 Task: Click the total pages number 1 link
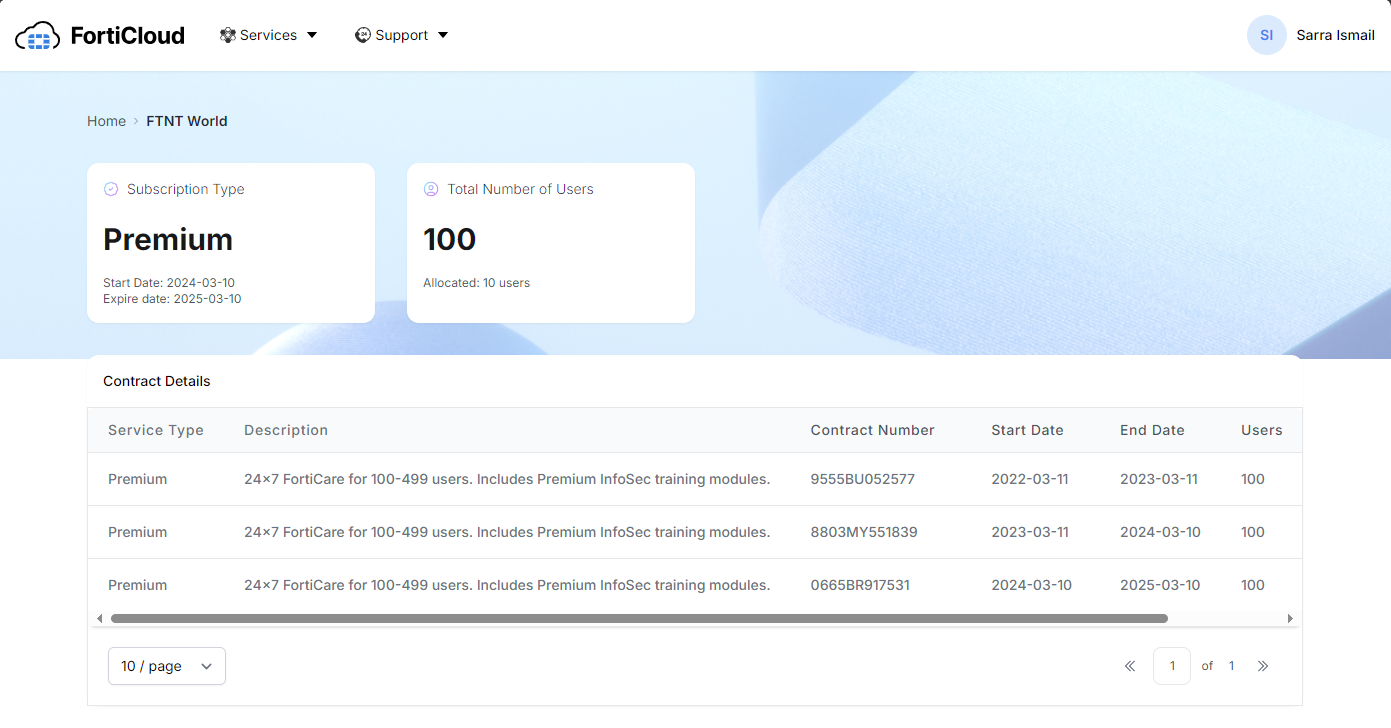1232,666
